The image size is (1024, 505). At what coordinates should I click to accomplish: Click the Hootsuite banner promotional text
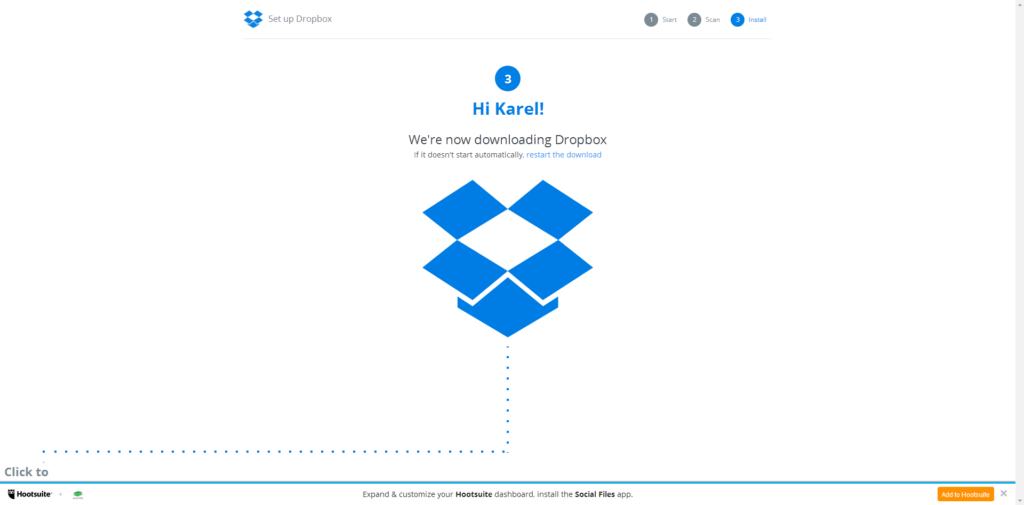498,495
